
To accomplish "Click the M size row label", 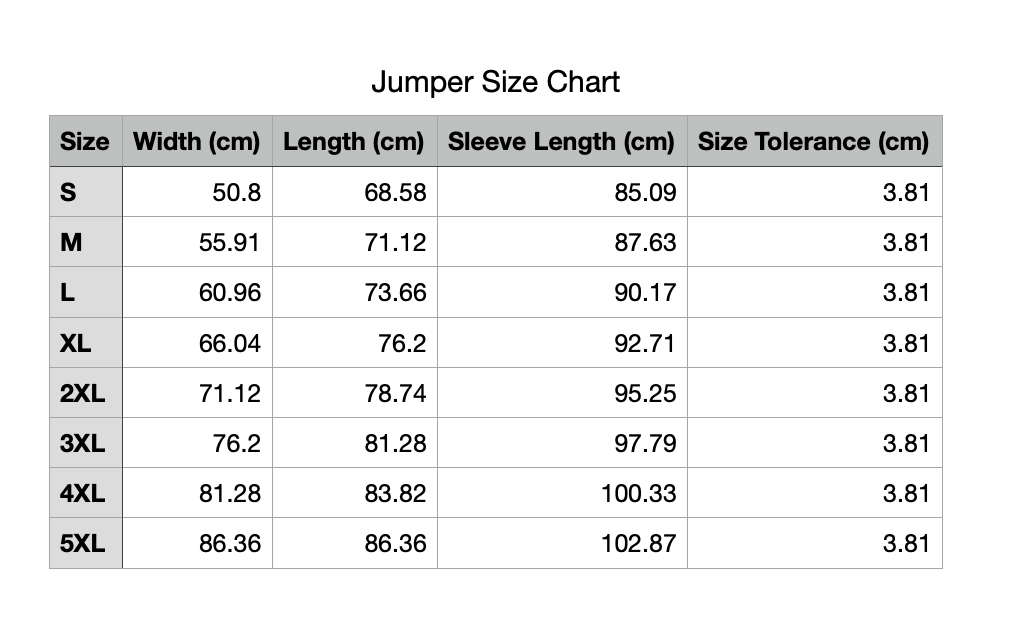I will pyautogui.click(x=71, y=242).
